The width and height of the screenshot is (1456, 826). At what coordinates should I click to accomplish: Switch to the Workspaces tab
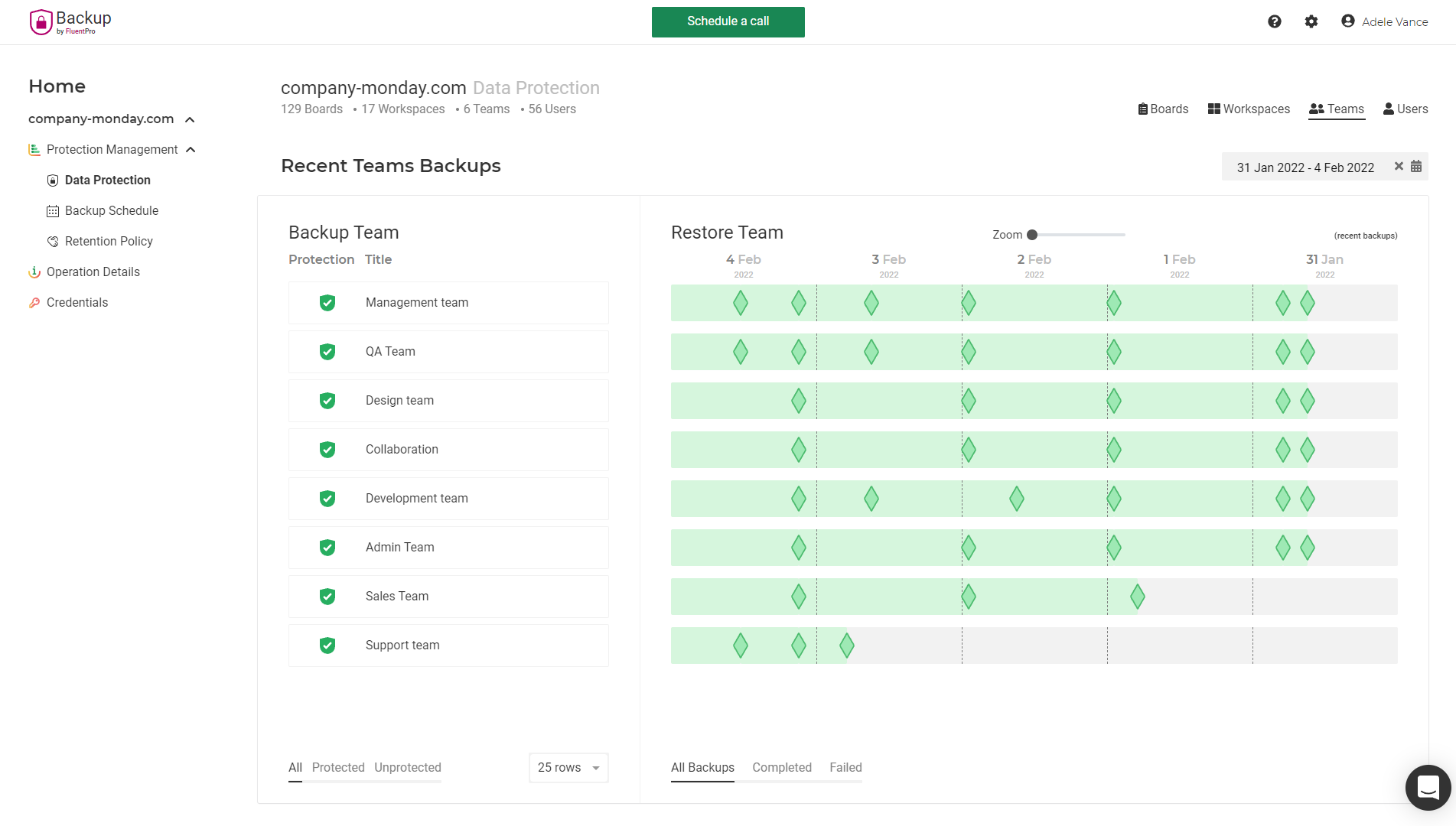coord(1249,109)
